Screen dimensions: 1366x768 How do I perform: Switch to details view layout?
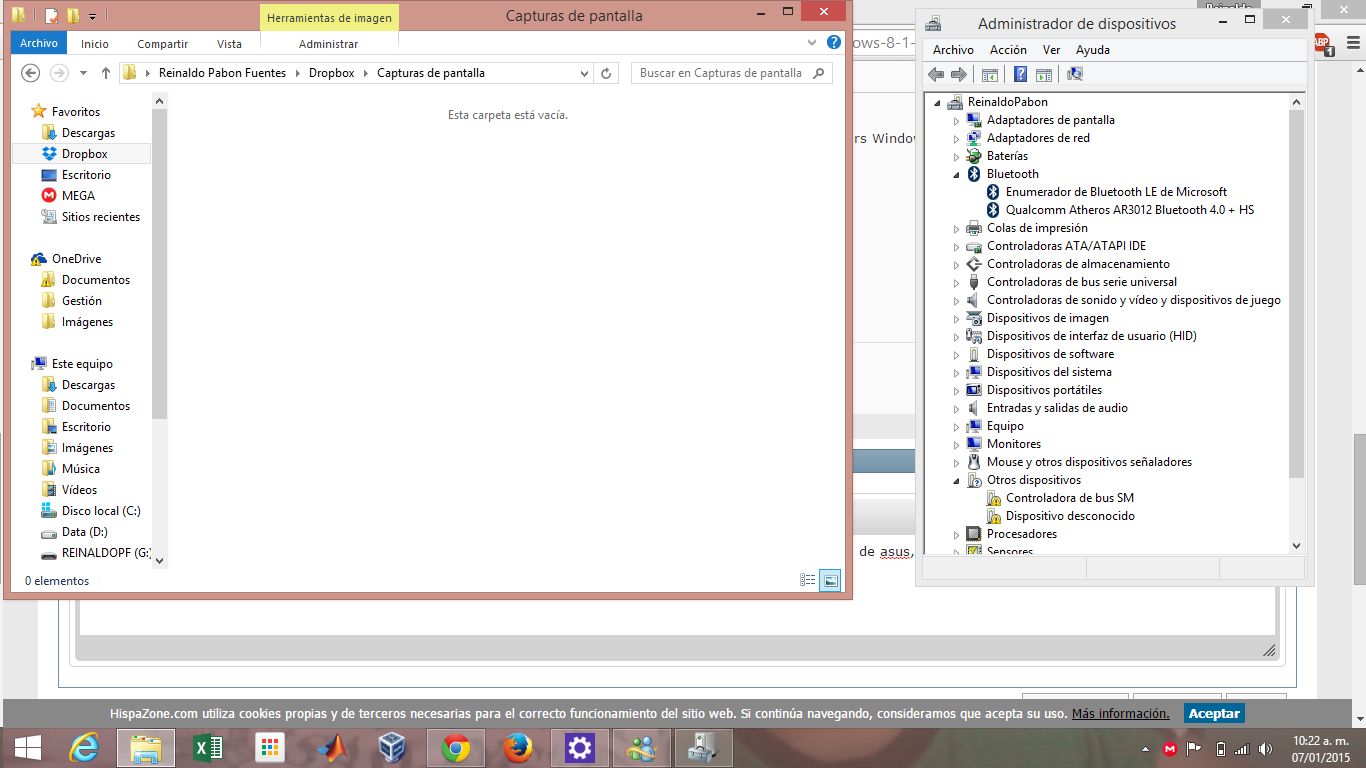808,580
